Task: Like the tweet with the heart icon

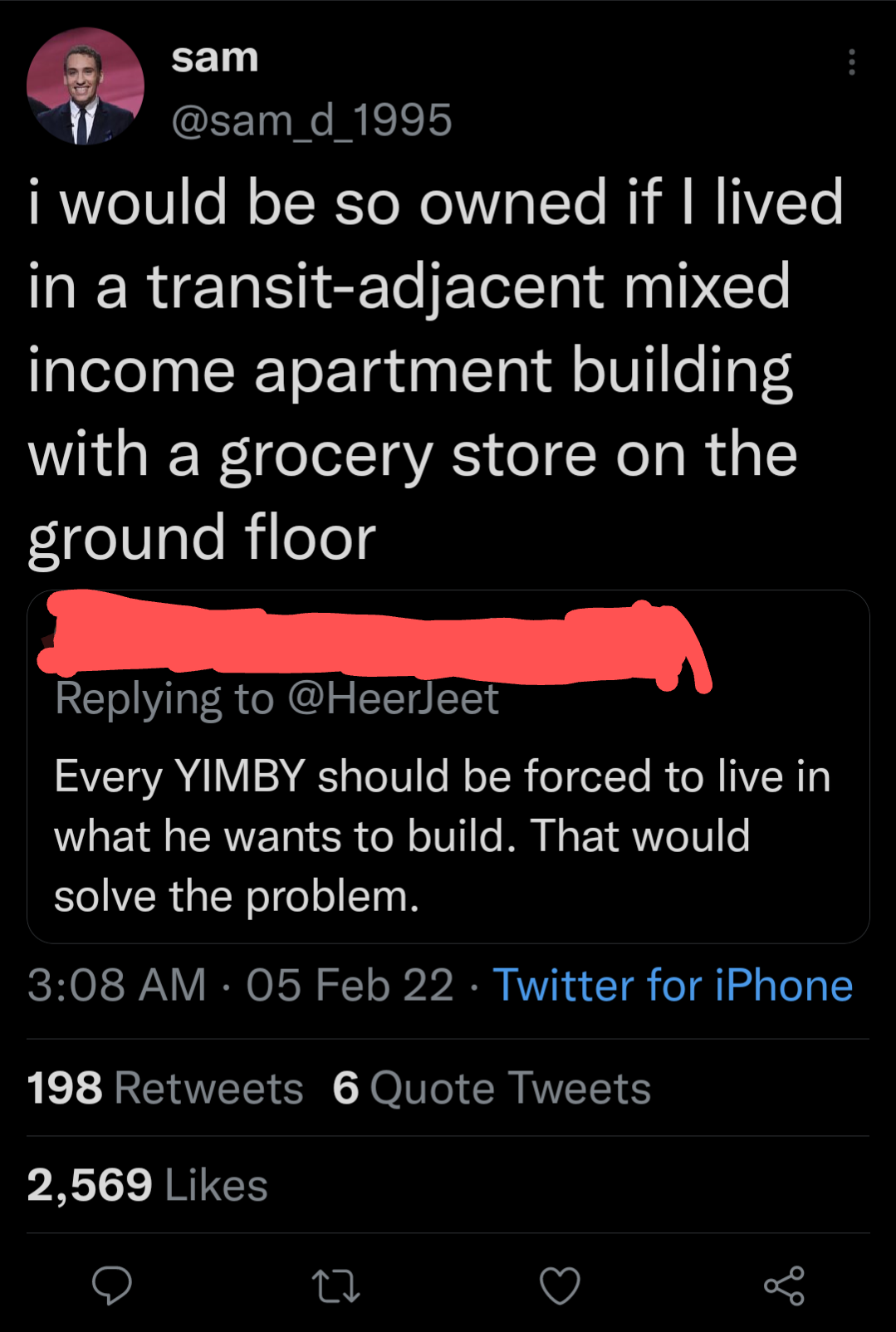Action: tap(560, 1285)
